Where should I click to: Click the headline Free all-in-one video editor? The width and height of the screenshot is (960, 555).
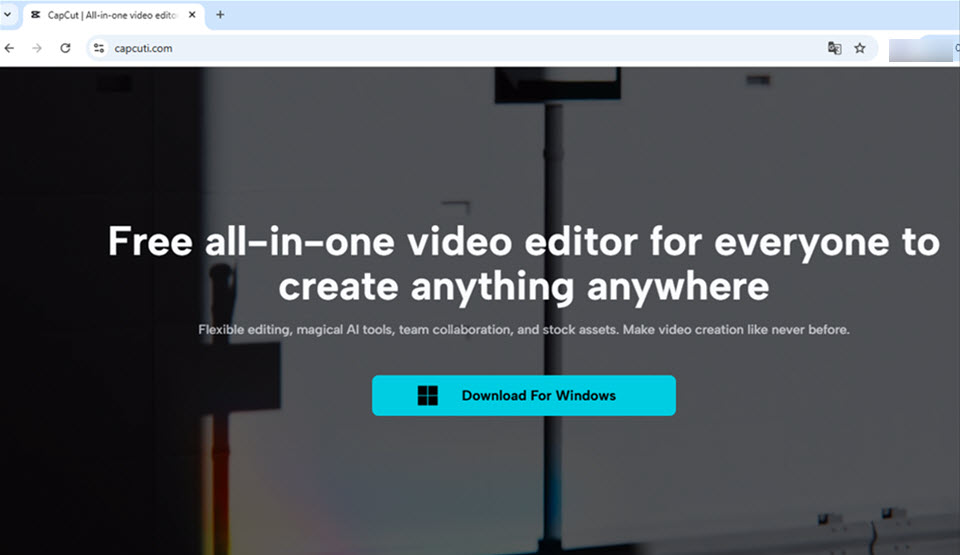coord(523,263)
